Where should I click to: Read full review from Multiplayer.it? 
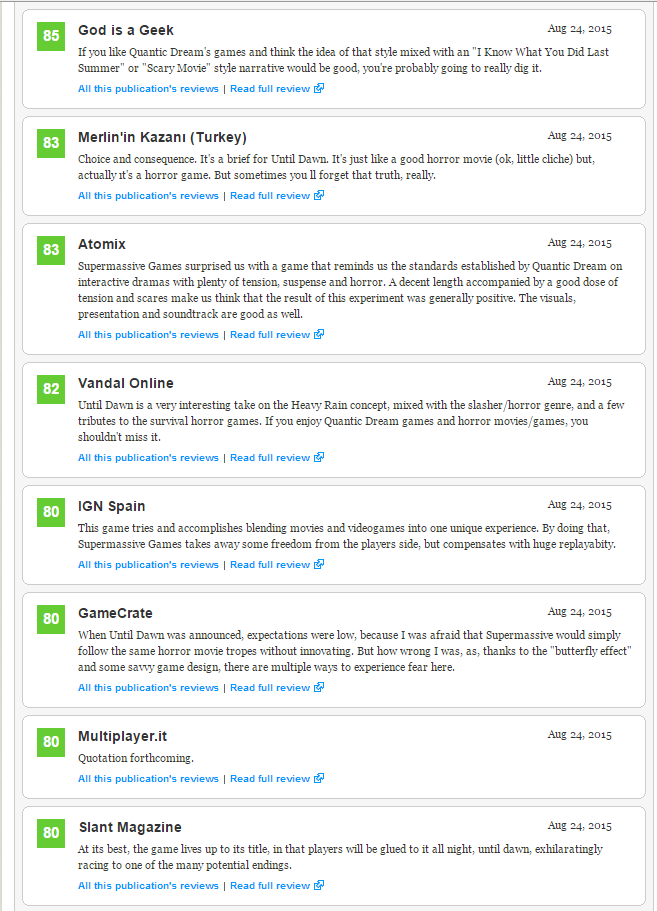click(270, 779)
